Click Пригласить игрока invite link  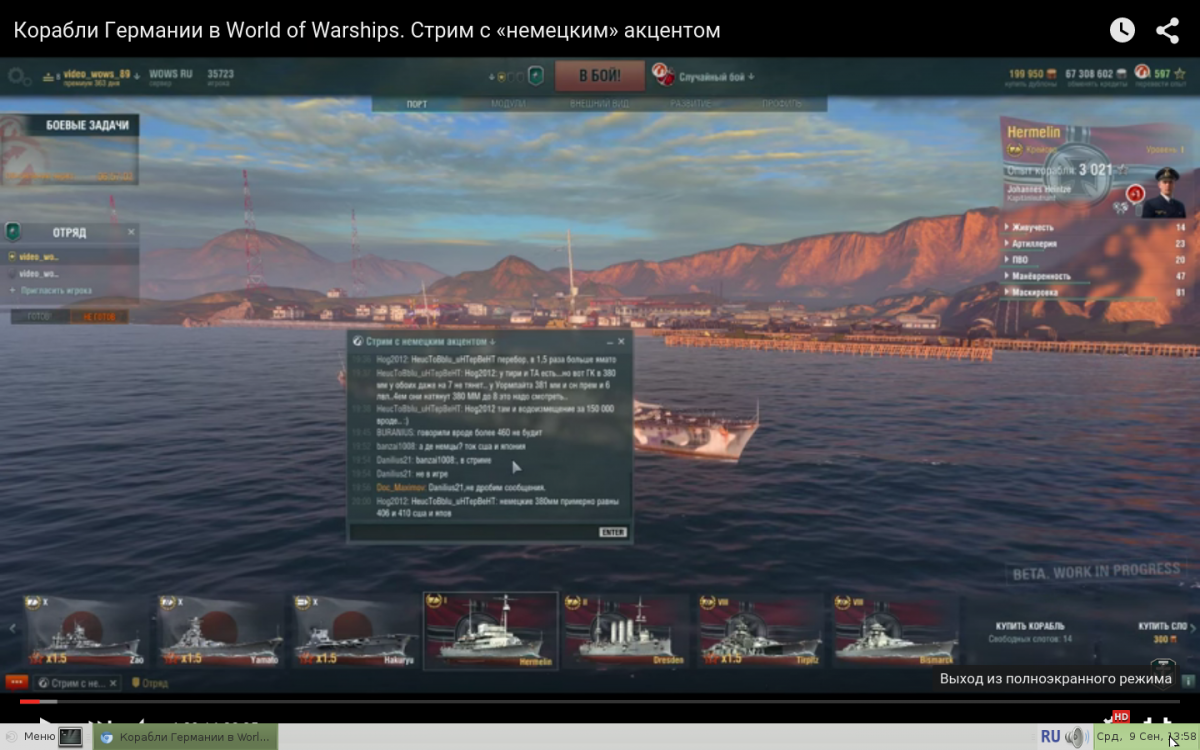click(55, 290)
